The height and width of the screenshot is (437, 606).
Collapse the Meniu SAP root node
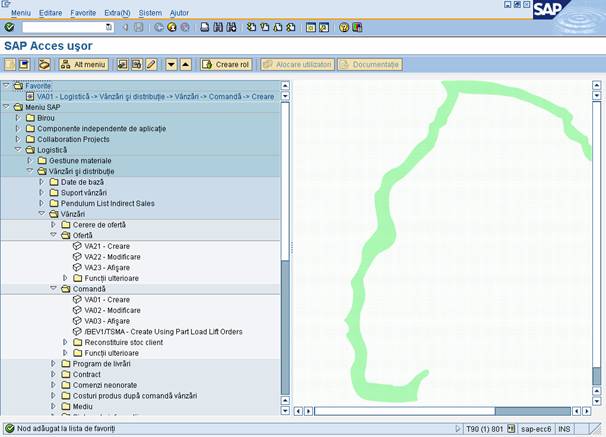(6, 107)
